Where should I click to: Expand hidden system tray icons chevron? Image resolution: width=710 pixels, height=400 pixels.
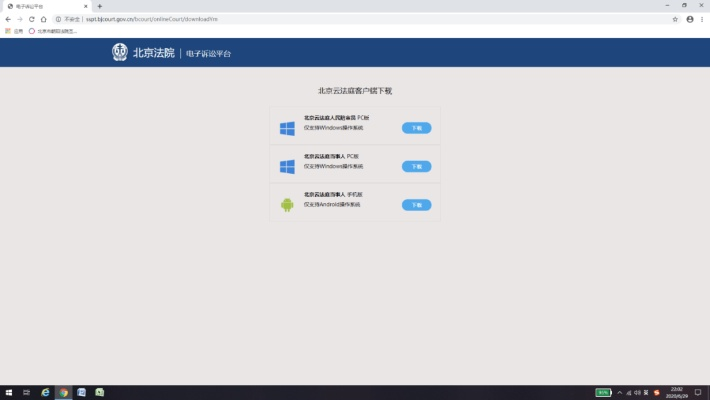point(619,392)
